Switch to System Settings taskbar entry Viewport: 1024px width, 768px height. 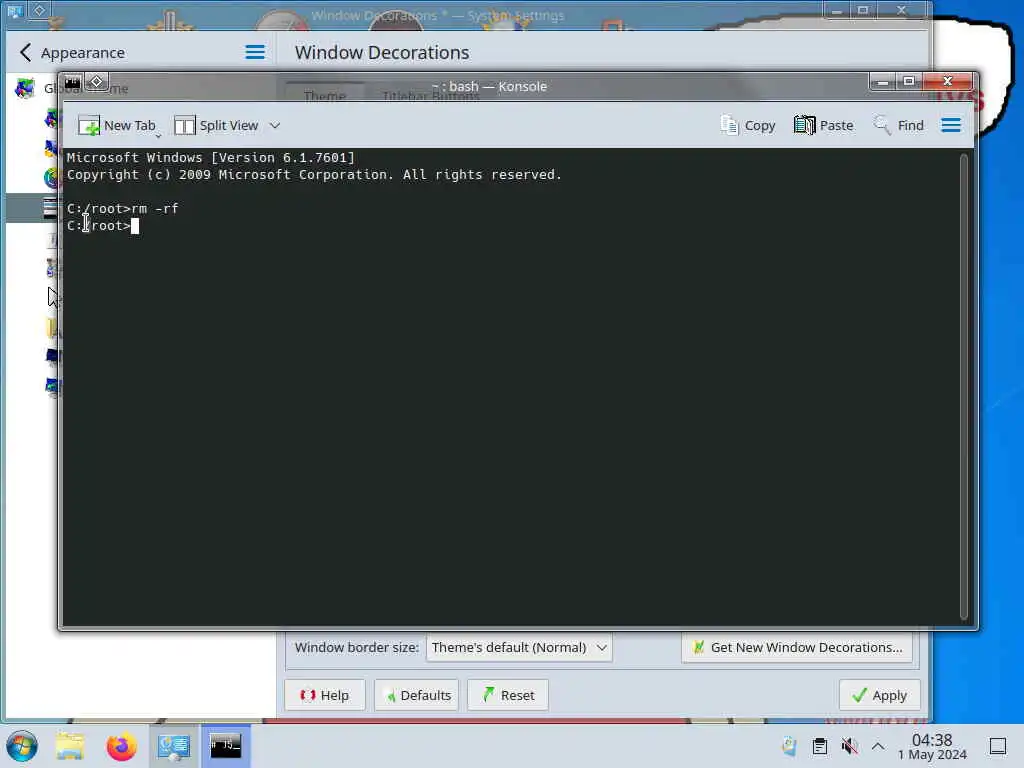tap(174, 746)
